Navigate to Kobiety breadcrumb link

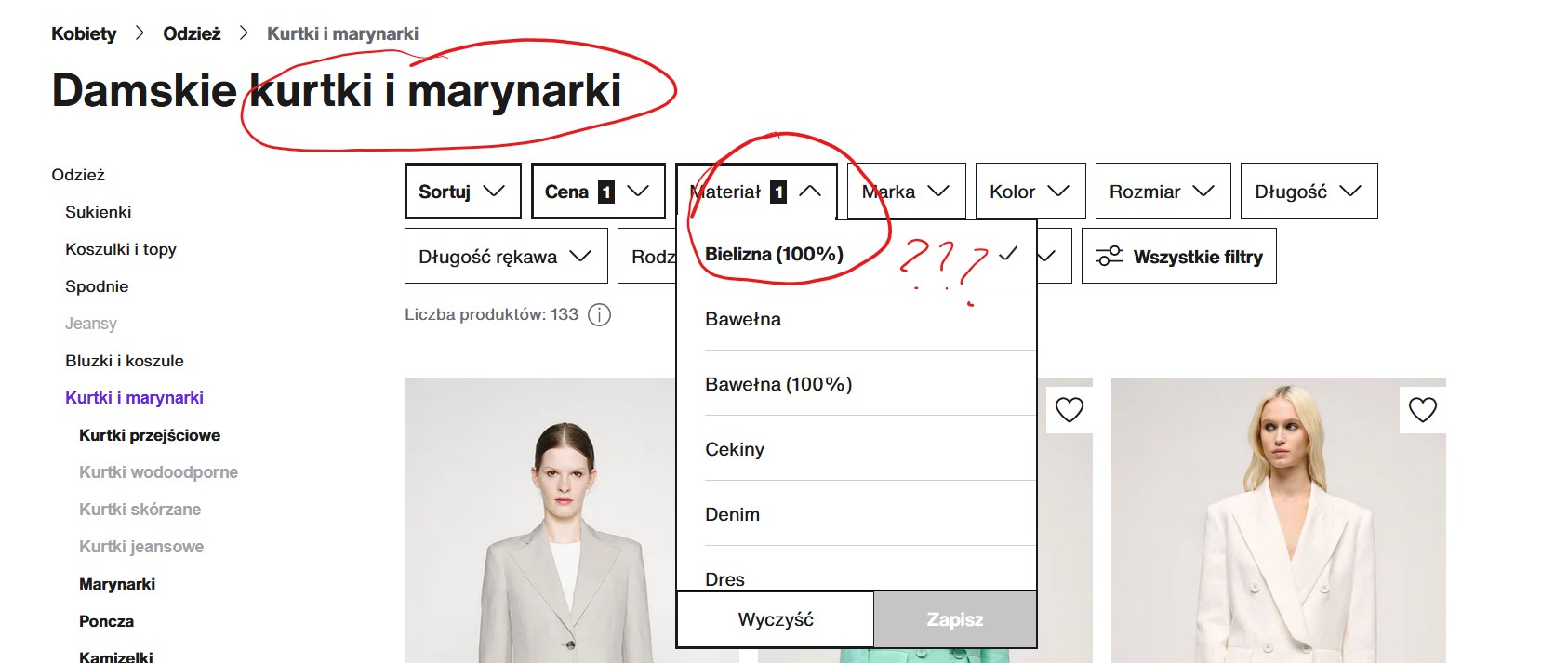(x=84, y=33)
